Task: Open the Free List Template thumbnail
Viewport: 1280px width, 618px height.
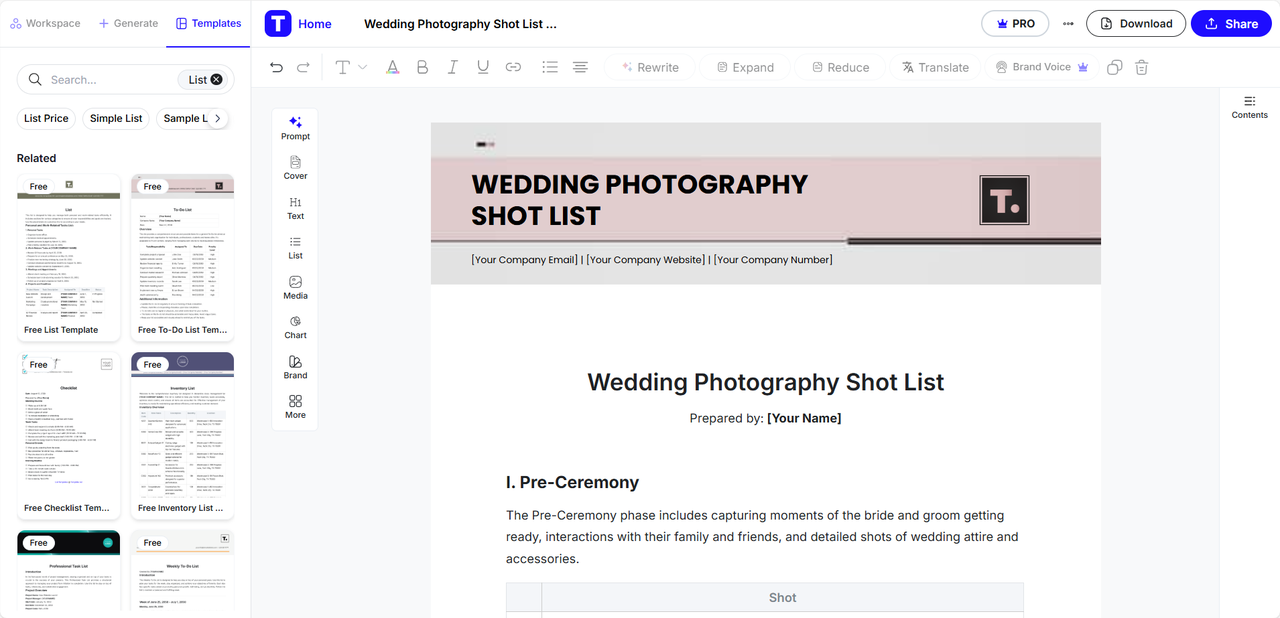Action: (69, 258)
